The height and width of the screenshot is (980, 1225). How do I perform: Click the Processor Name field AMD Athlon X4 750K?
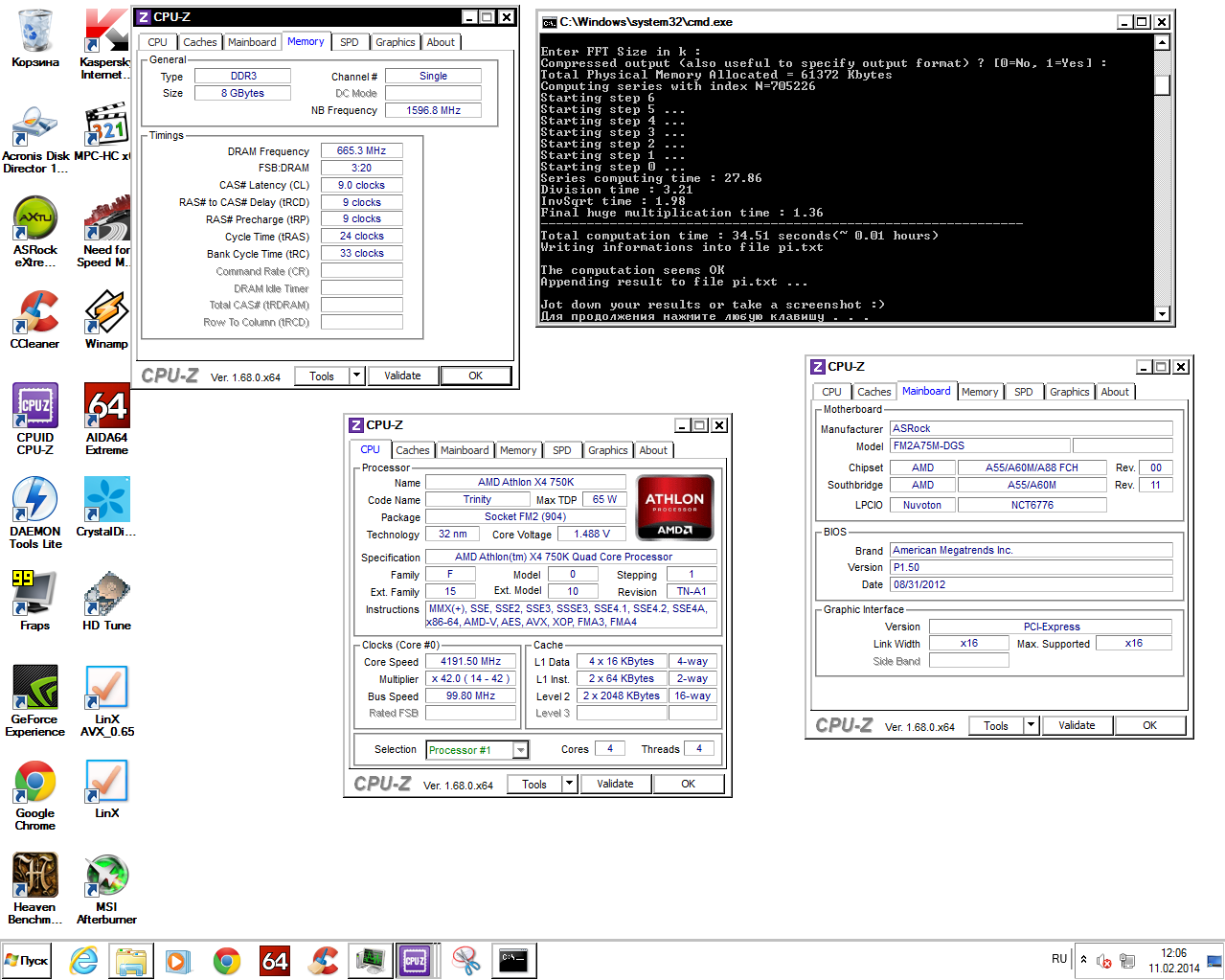526,482
